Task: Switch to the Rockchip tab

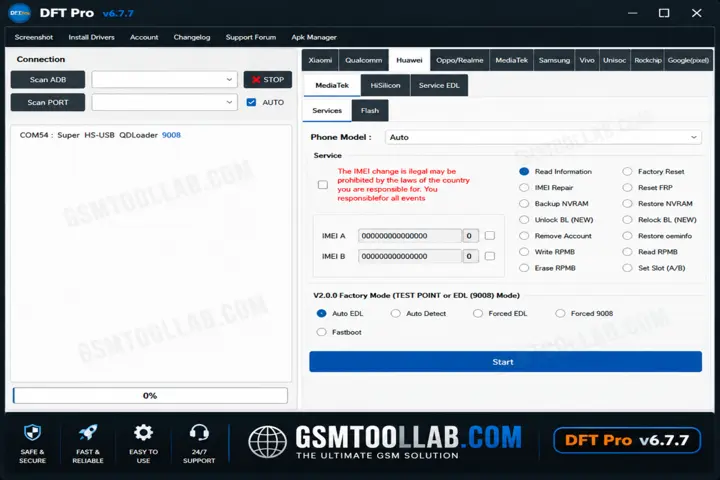Action: 648,60
